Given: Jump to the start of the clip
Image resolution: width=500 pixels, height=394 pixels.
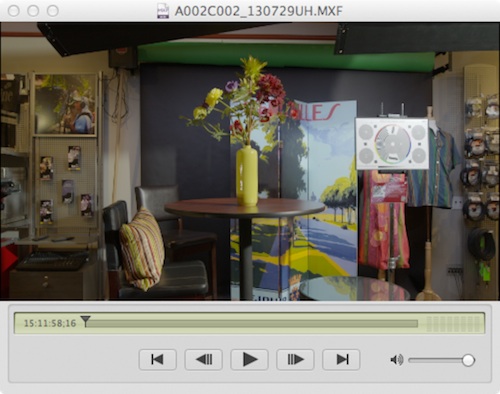Looking at the screenshot, I should coord(157,359).
